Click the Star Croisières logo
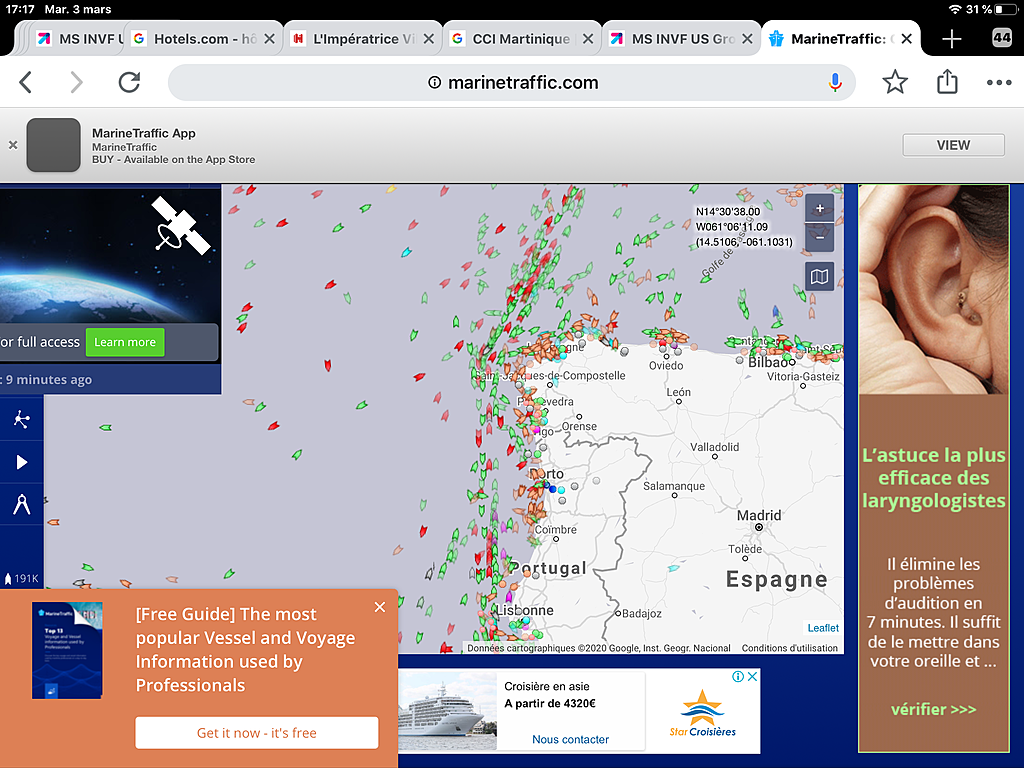The width and height of the screenshot is (1024, 768). tap(702, 713)
